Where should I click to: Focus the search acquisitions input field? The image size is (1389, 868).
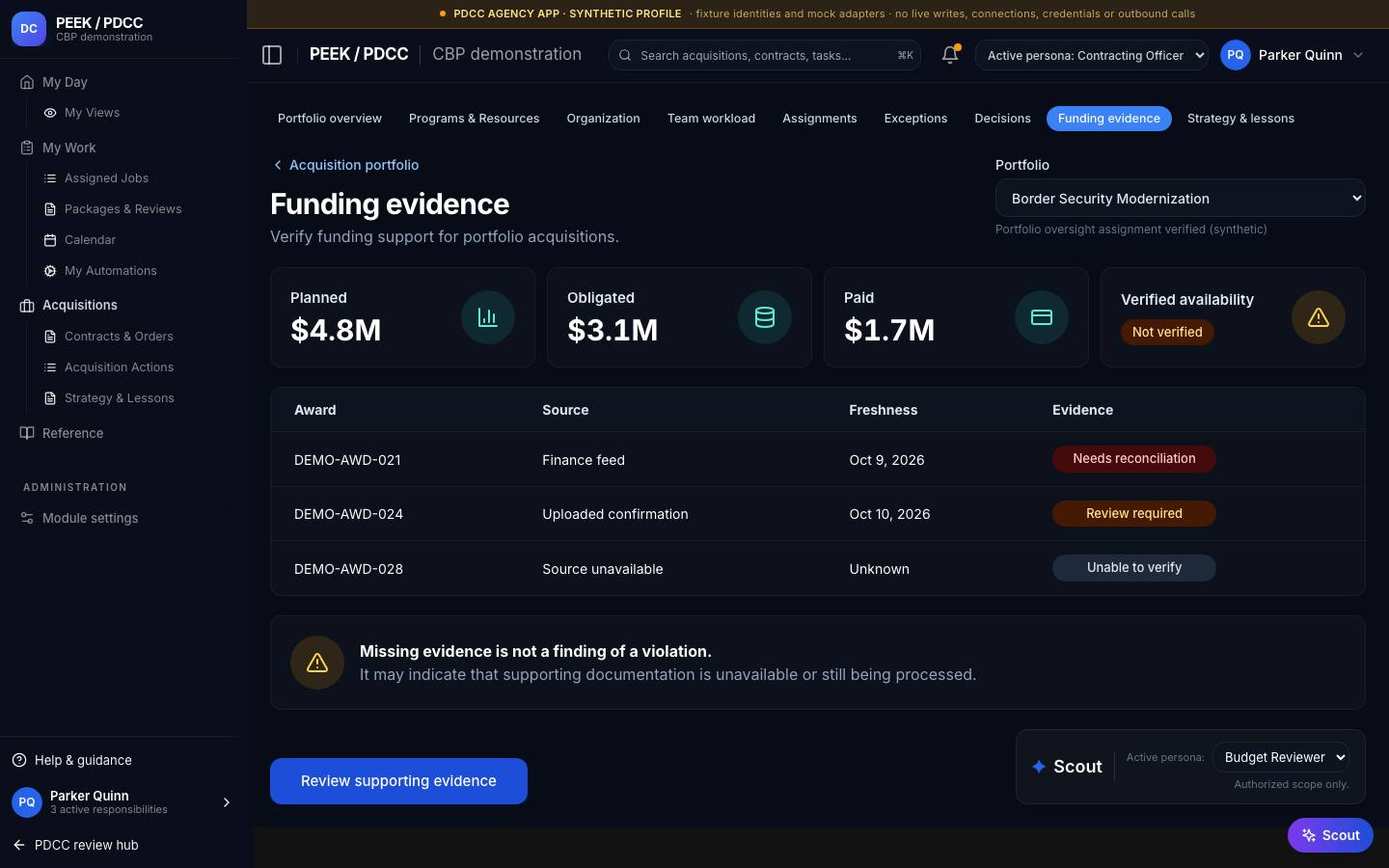click(x=765, y=55)
